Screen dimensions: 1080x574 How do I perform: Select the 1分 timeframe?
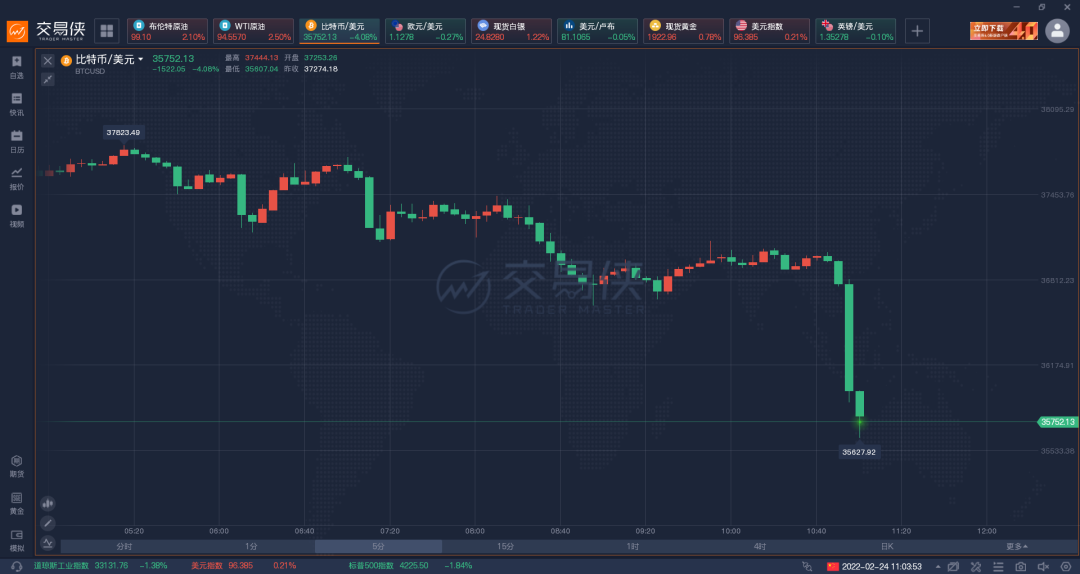(x=251, y=546)
